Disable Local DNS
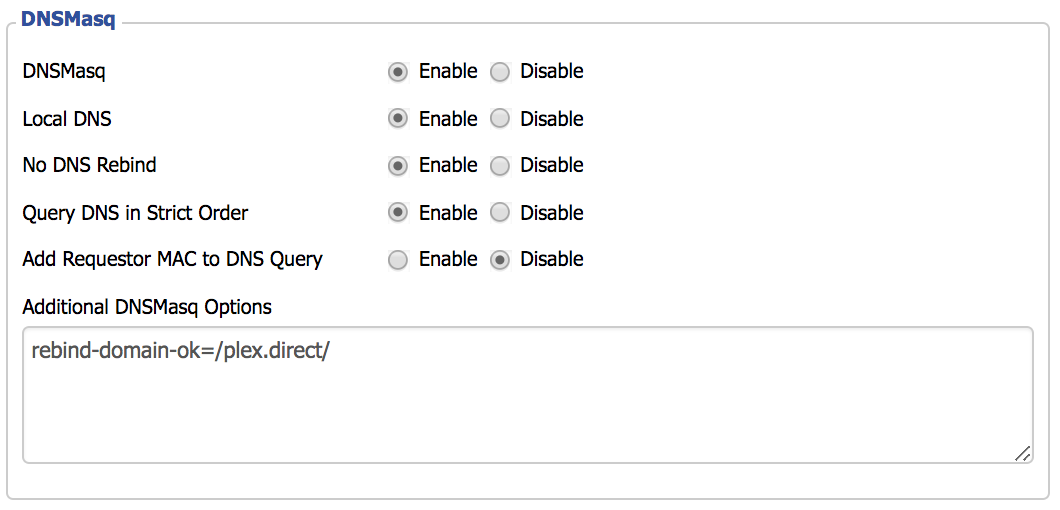This screenshot has width=1060, height=510. click(500, 119)
